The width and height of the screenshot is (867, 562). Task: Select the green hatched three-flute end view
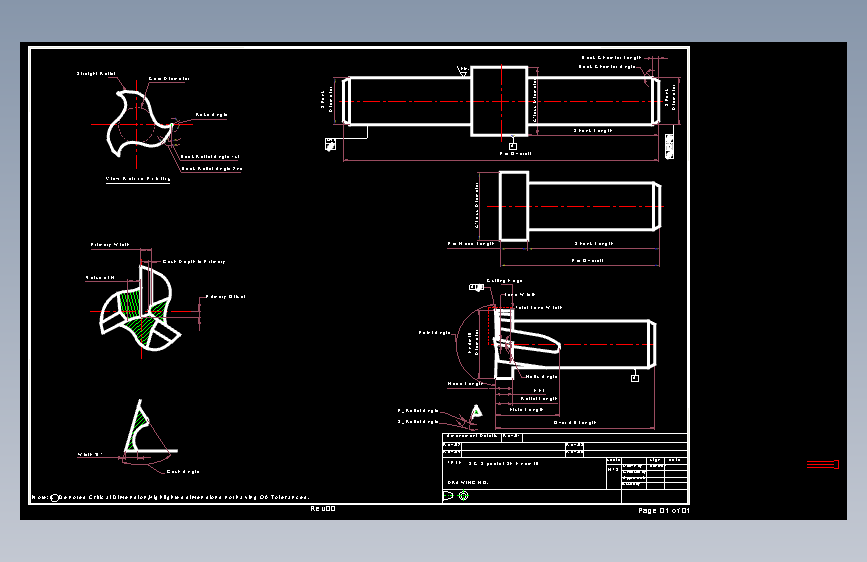point(140,309)
